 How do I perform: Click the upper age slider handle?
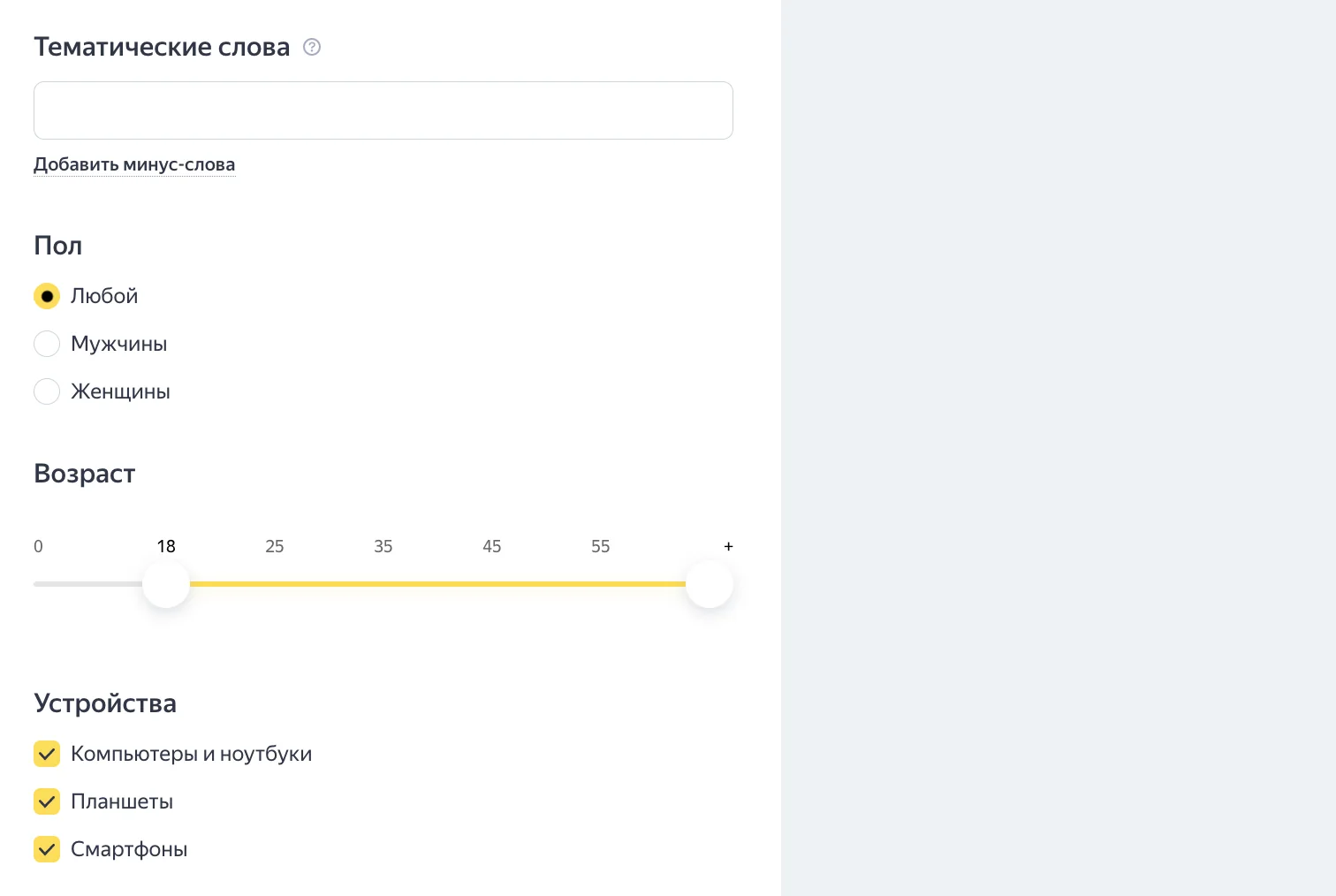point(710,584)
